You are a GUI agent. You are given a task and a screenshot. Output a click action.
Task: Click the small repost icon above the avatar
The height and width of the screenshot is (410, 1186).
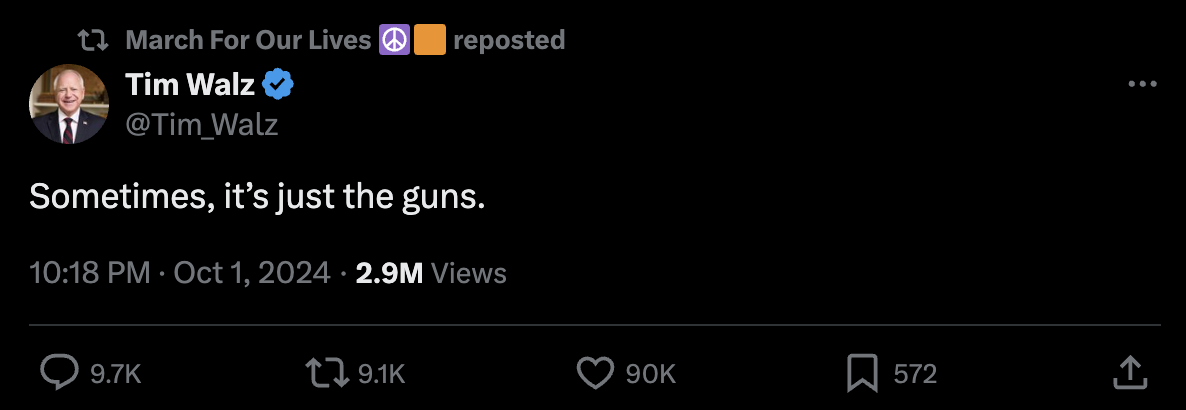point(93,41)
